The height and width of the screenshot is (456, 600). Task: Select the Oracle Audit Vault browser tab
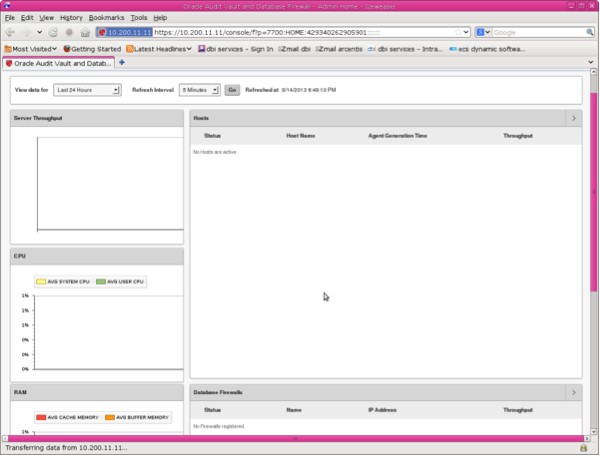pos(60,62)
